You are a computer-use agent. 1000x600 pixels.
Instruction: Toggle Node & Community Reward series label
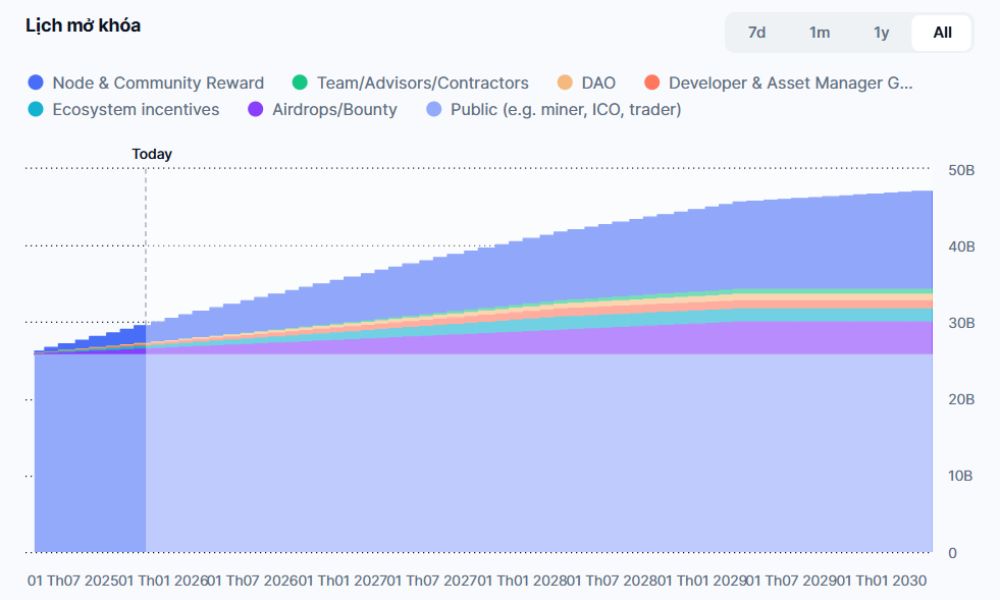[x=158, y=83]
